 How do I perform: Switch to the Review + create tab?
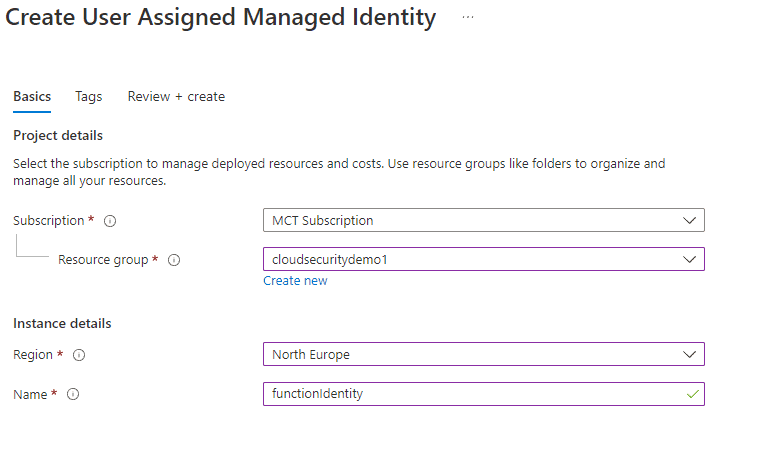(x=176, y=96)
